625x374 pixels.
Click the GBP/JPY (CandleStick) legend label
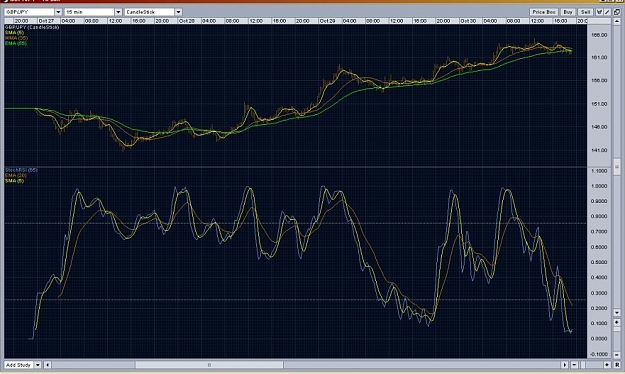pos(32,27)
